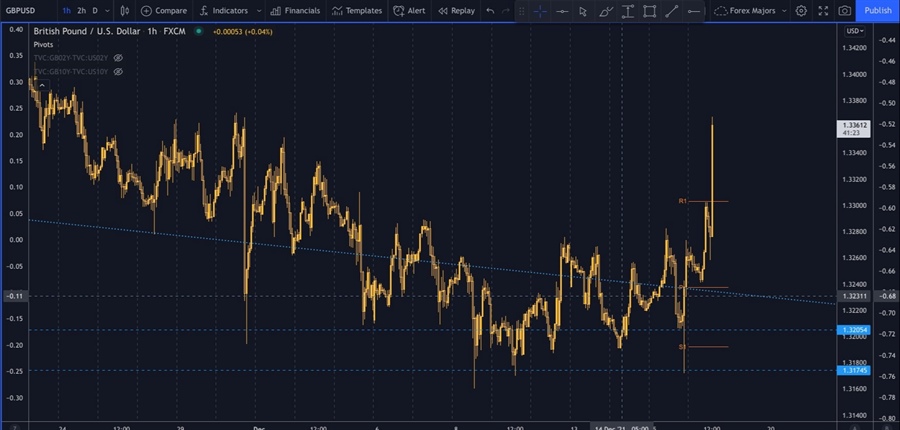Select the horizontal line drawing tool
The height and width of the screenshot is (430, 900).
tap(562, 11)
